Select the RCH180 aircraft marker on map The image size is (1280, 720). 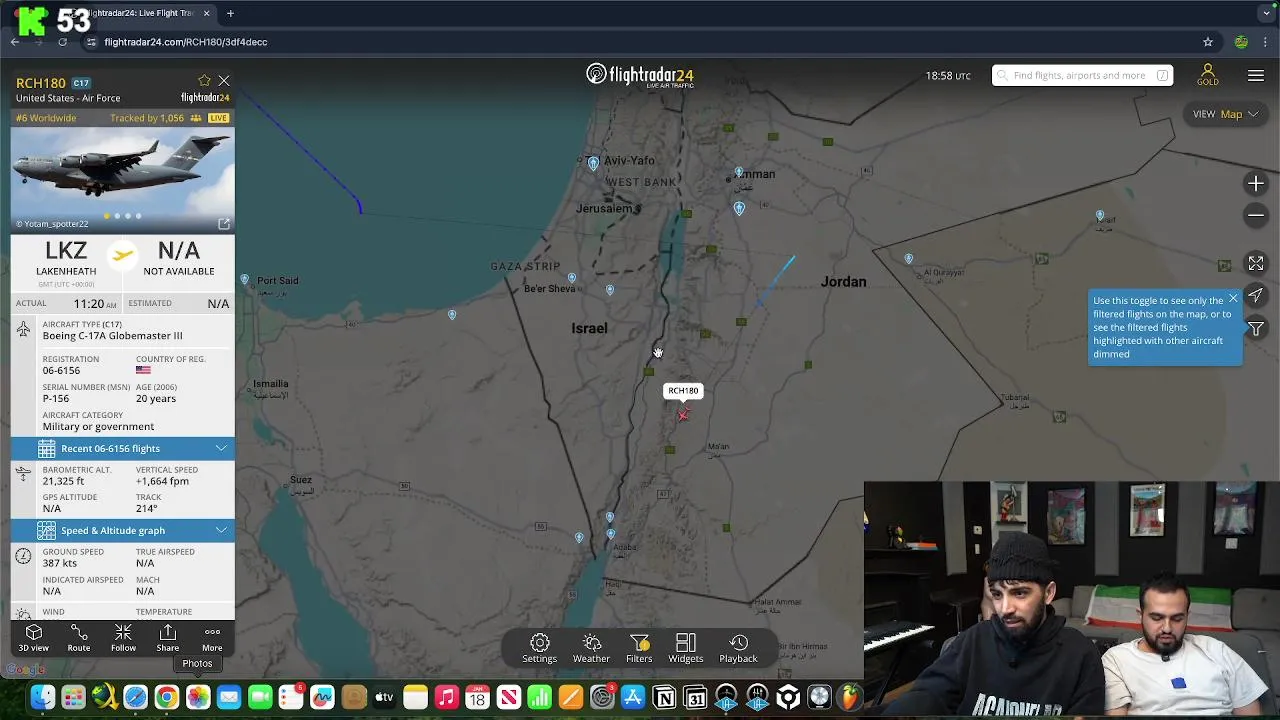coord(683,414)
